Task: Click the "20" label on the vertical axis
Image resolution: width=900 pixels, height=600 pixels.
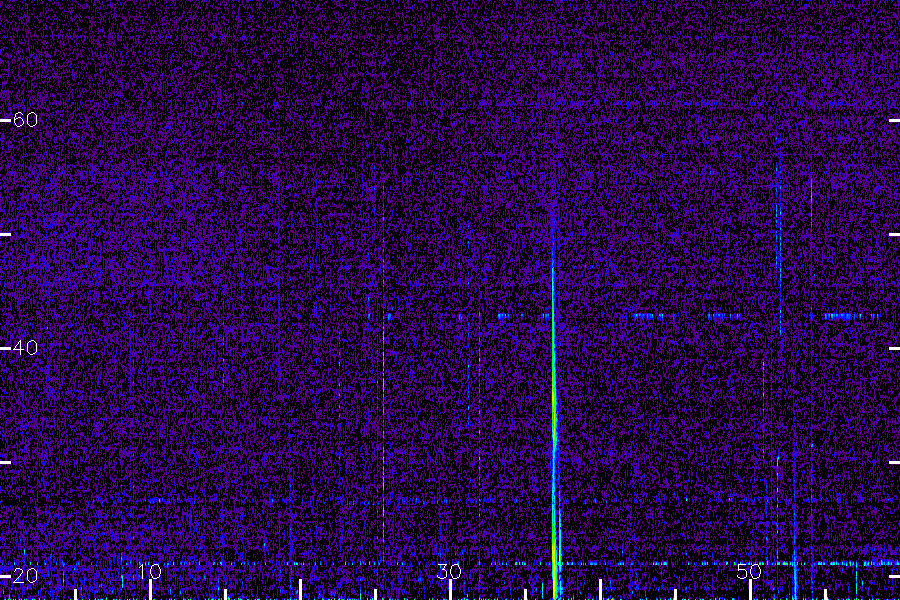Action: (x=25, y=575)
